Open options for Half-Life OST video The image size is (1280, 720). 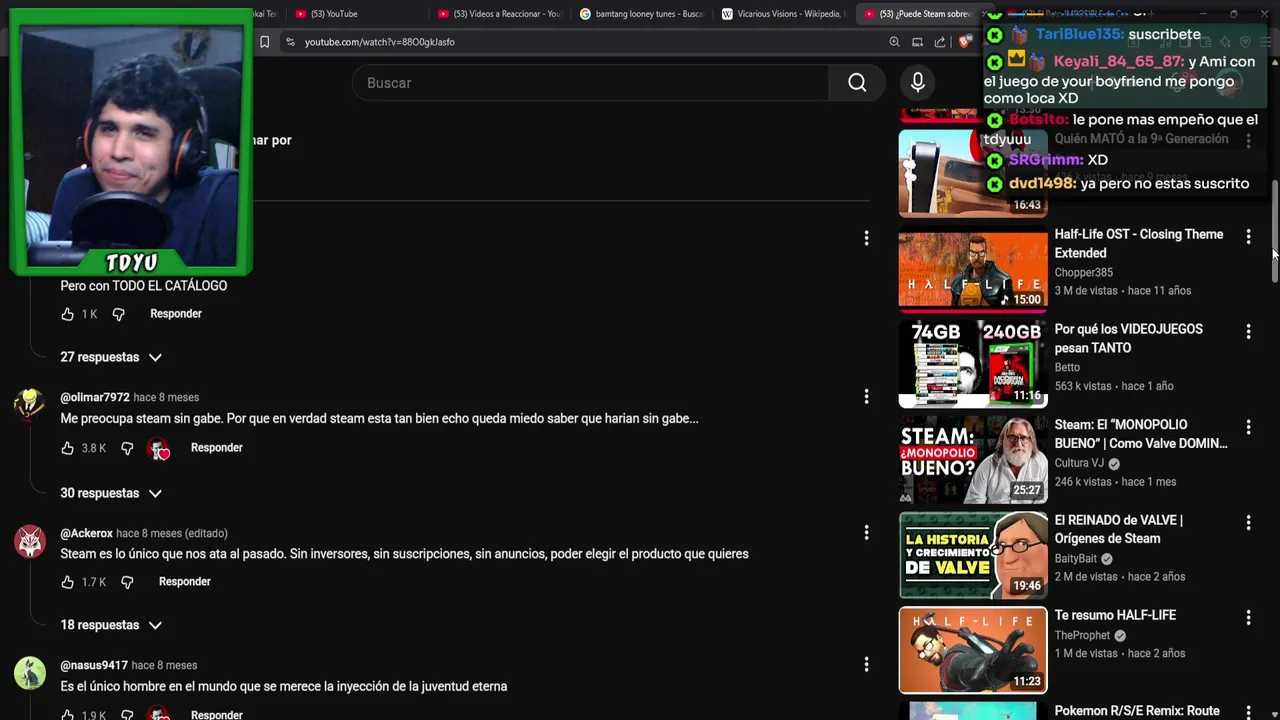coord(1248,236)
